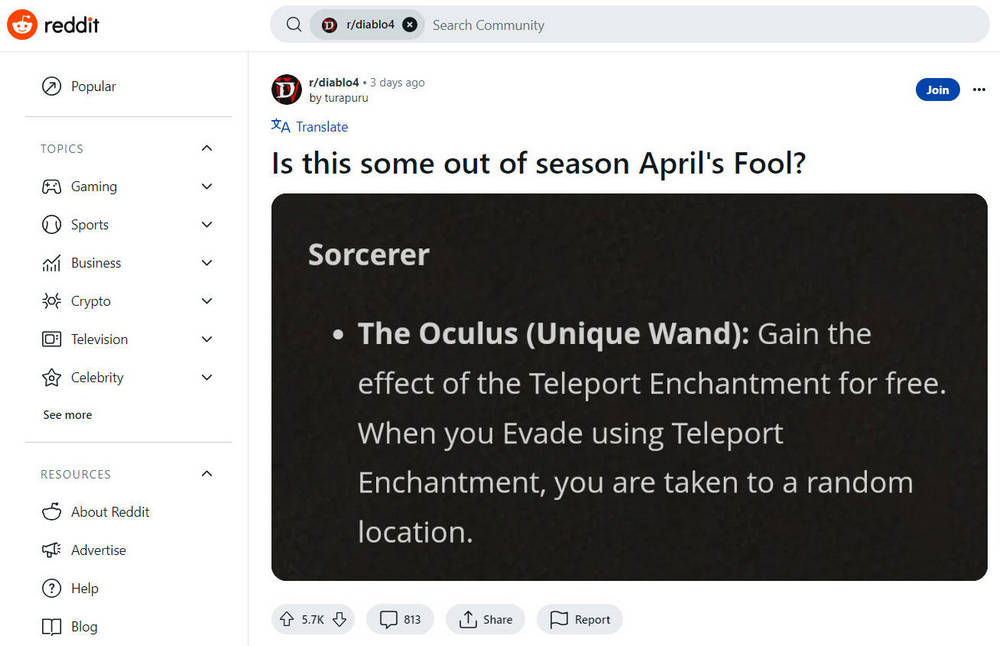
Task: Join the r/diablo4 community
Action: pyautogui.click(x=937, y=90)
